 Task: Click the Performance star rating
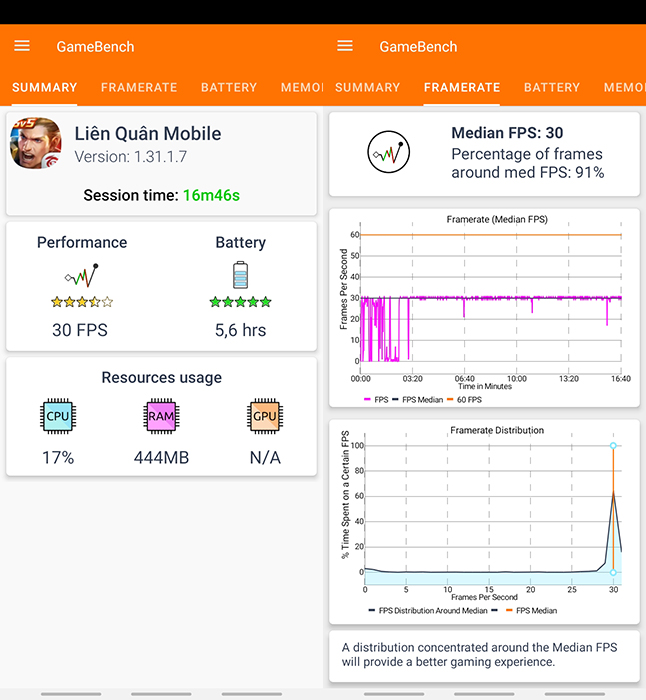tap(82, 301)
